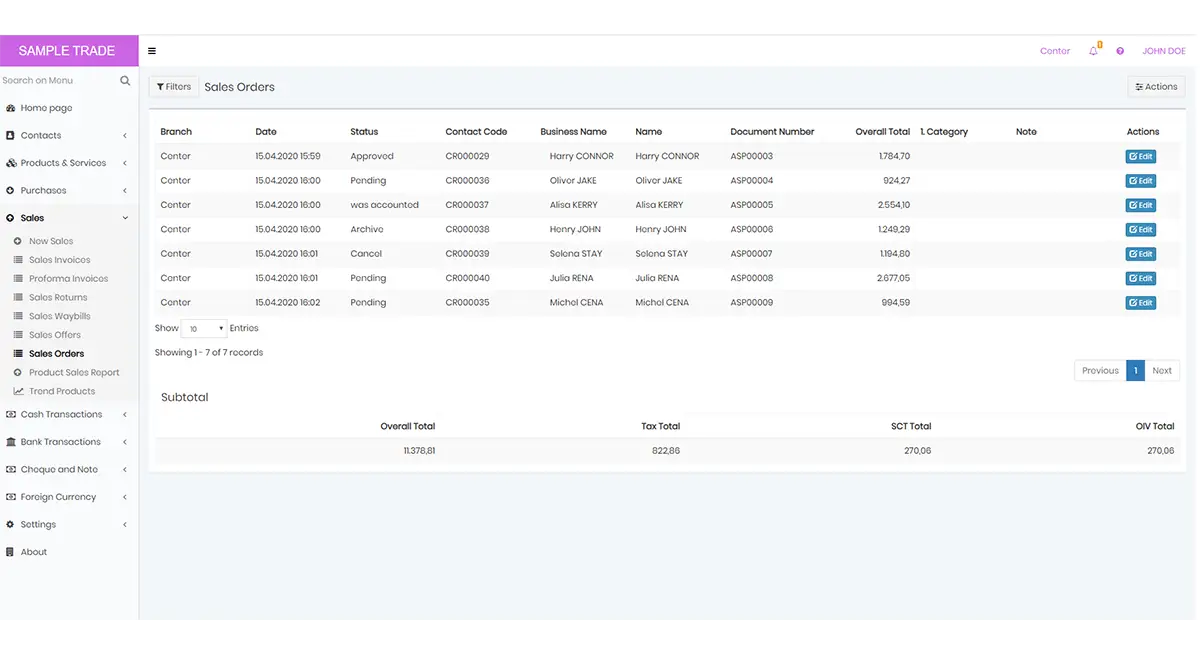
Task: Open the notifications bell icon
Action: pos(1094,50)
